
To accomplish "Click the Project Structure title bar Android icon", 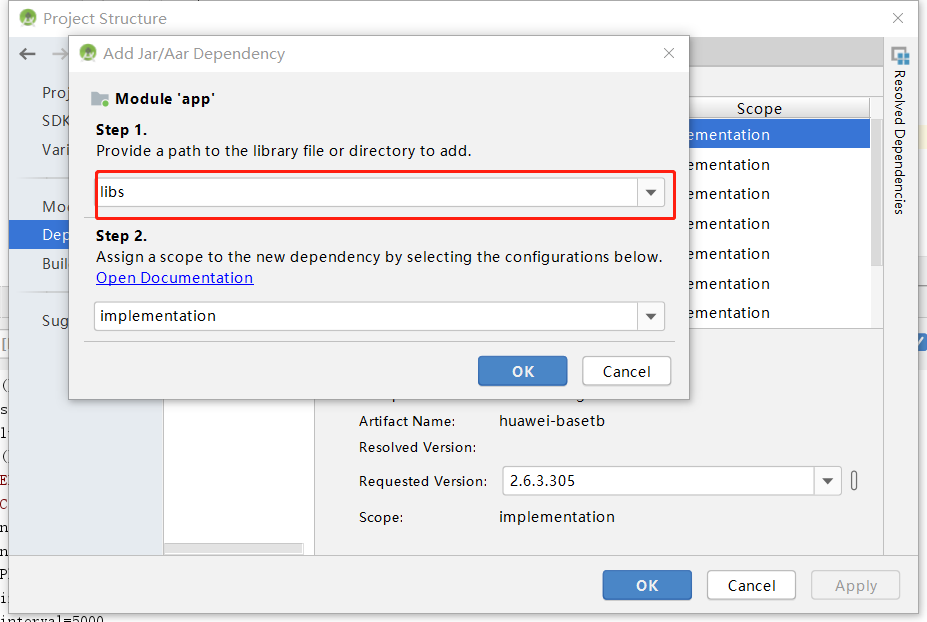I will [x=28, y=18].
